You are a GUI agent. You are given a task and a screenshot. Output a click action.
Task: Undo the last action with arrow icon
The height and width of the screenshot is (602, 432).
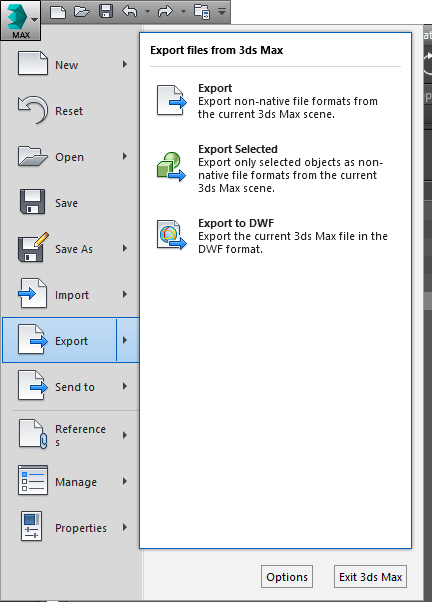[130, 12]
